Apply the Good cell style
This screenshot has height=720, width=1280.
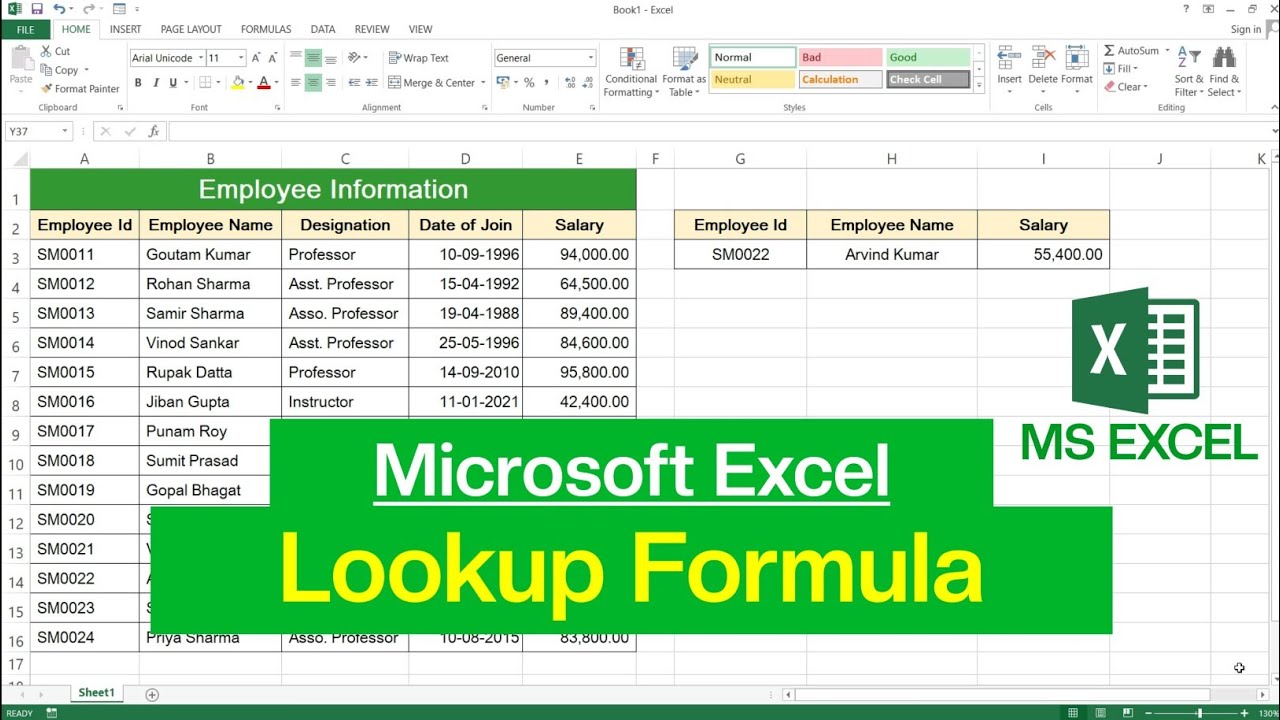pyautogui.click(x=928, y=58)
